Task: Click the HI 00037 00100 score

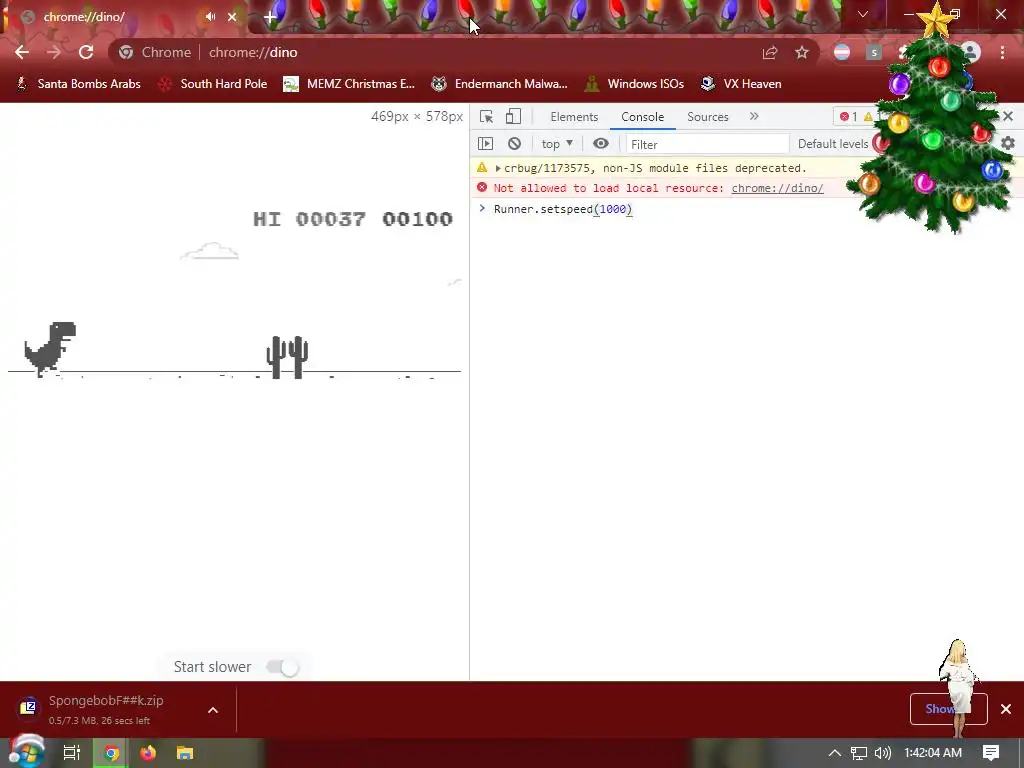Action: pos(353,219)
